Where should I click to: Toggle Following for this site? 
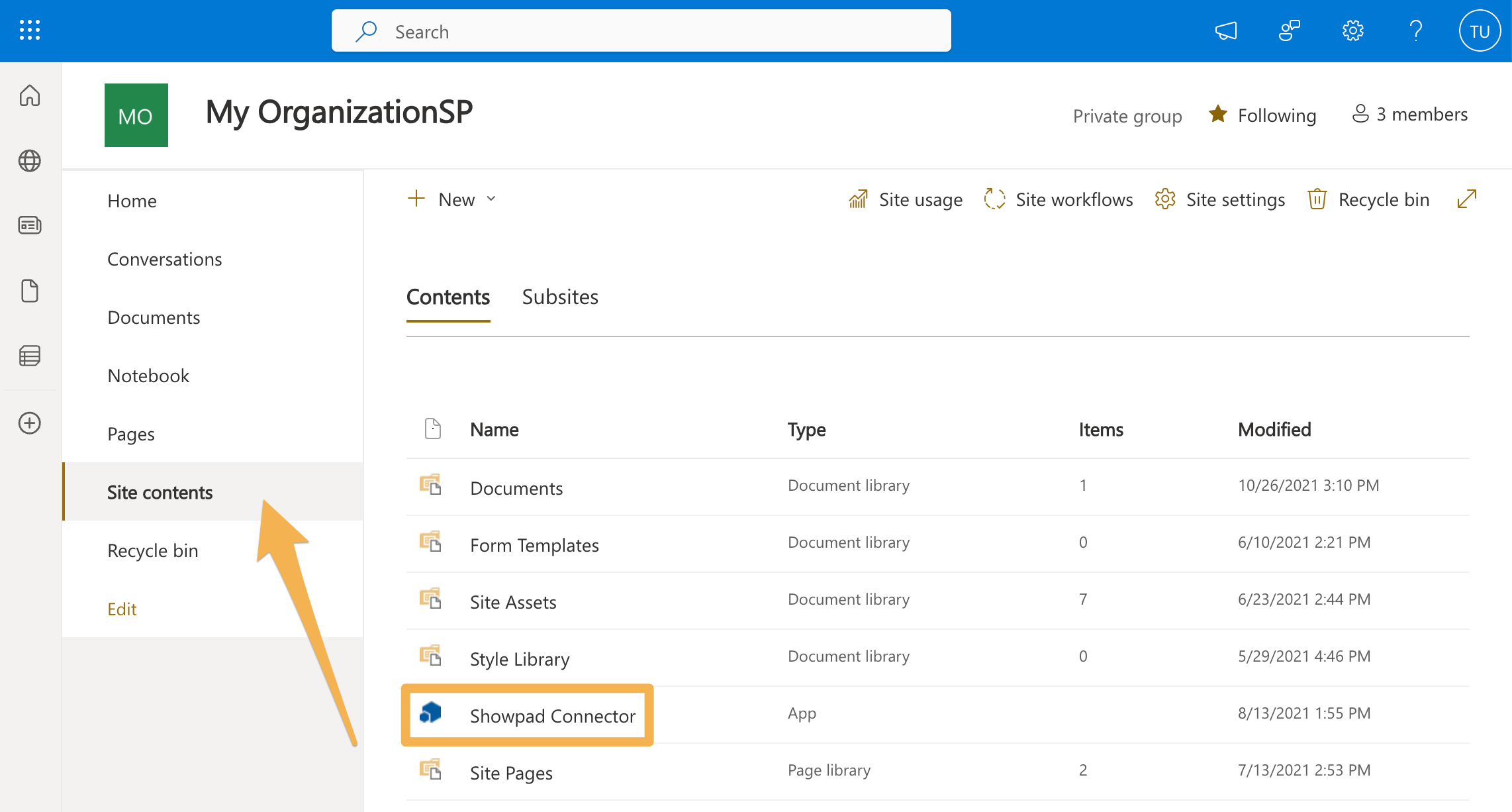1262,115
